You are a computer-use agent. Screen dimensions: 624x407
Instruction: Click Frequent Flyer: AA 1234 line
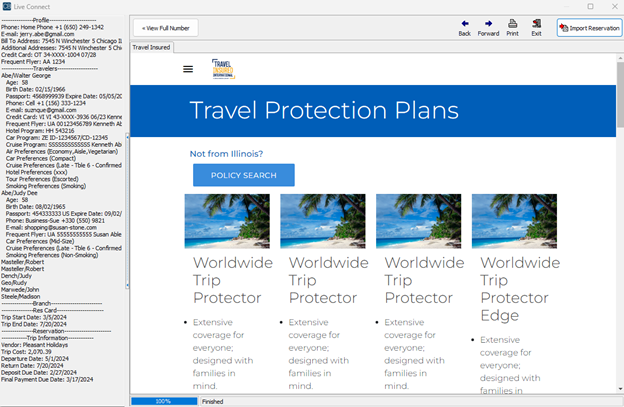[33, 62]
